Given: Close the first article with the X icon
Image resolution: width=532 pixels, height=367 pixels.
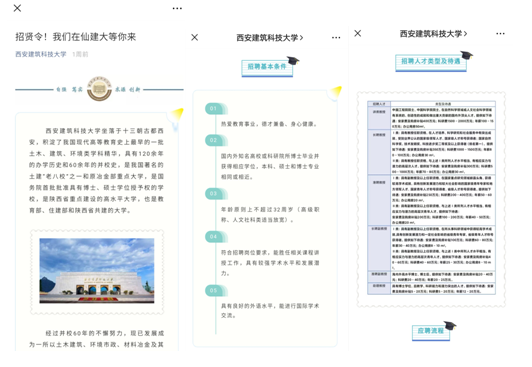Looking at the screenshot, I should (17, 8).
